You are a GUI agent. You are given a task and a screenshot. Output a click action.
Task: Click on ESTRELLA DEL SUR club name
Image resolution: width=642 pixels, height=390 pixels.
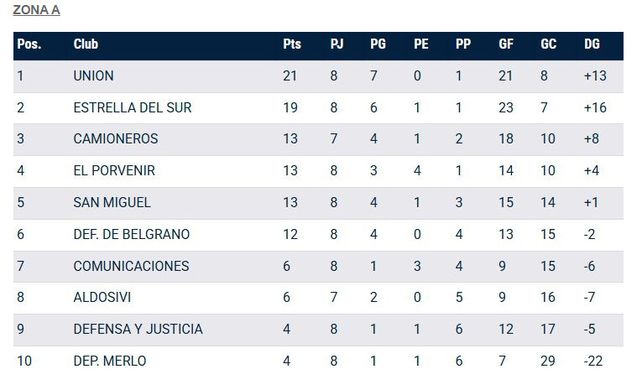point(132,108)
